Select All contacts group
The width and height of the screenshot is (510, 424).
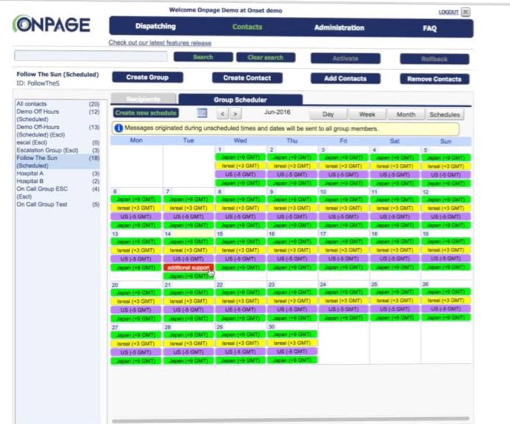[58, 104]
